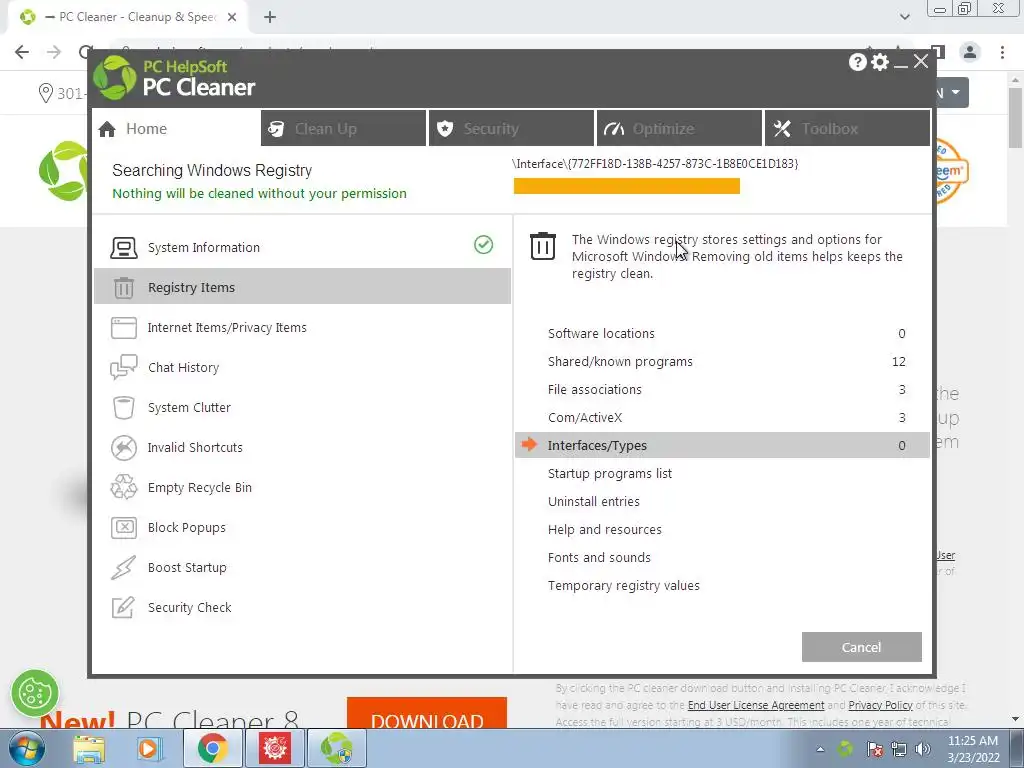Select System Clutter label
The width and height of the screenshot is (1024, 768).
(x=189, y=408)
